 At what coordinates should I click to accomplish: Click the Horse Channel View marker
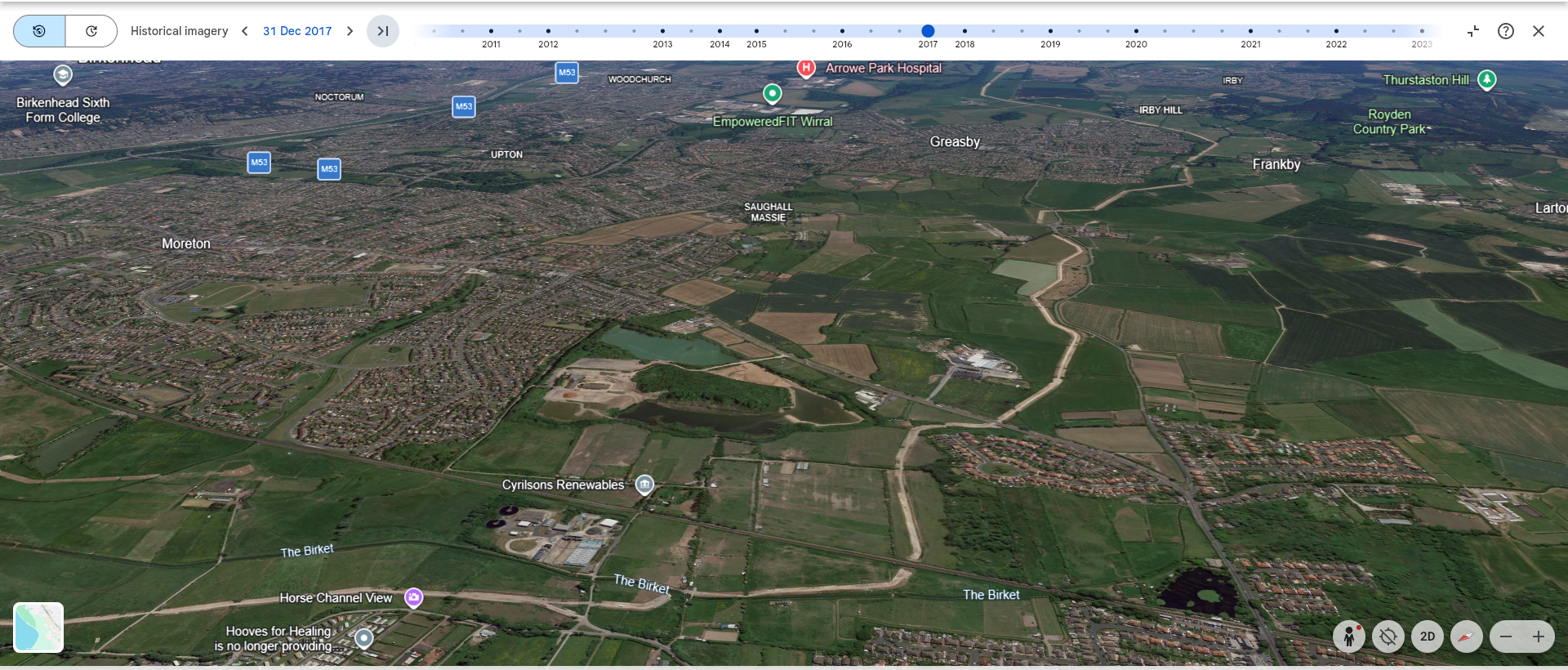[414, 598]
